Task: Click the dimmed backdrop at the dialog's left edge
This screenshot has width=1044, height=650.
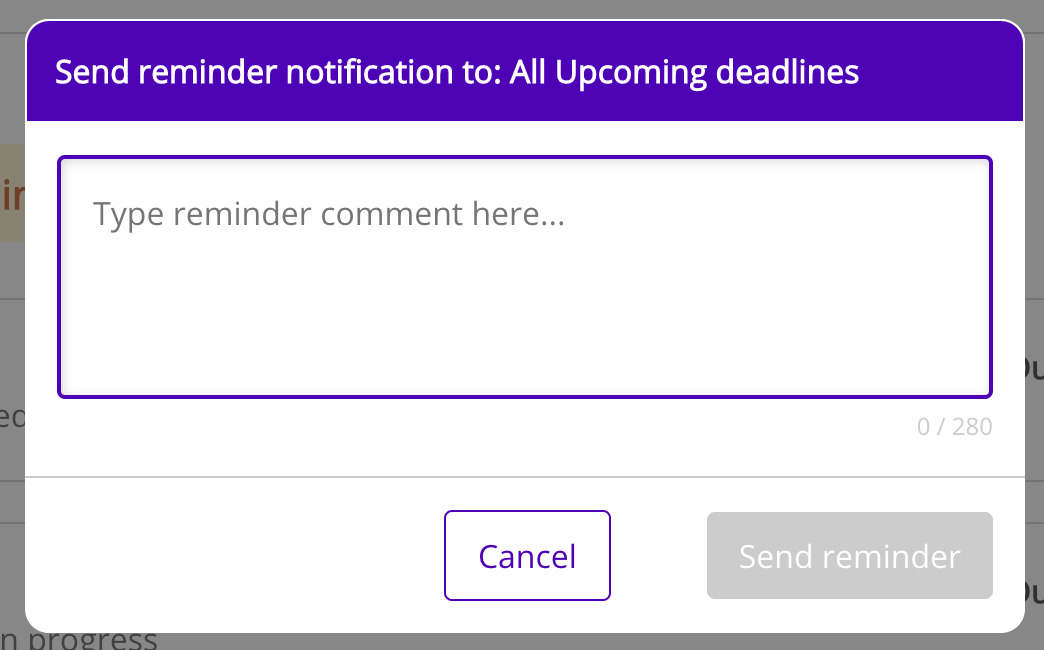Action: pos(12,400)
